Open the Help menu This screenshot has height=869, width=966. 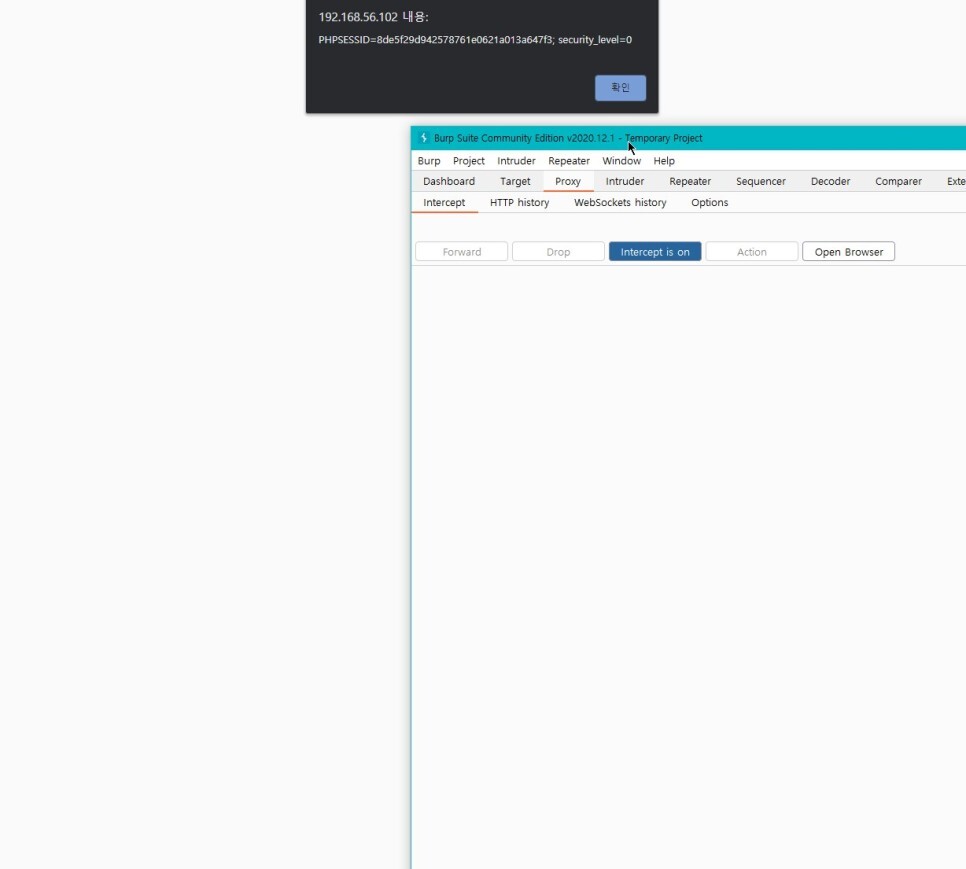click(x=664, y=161)
